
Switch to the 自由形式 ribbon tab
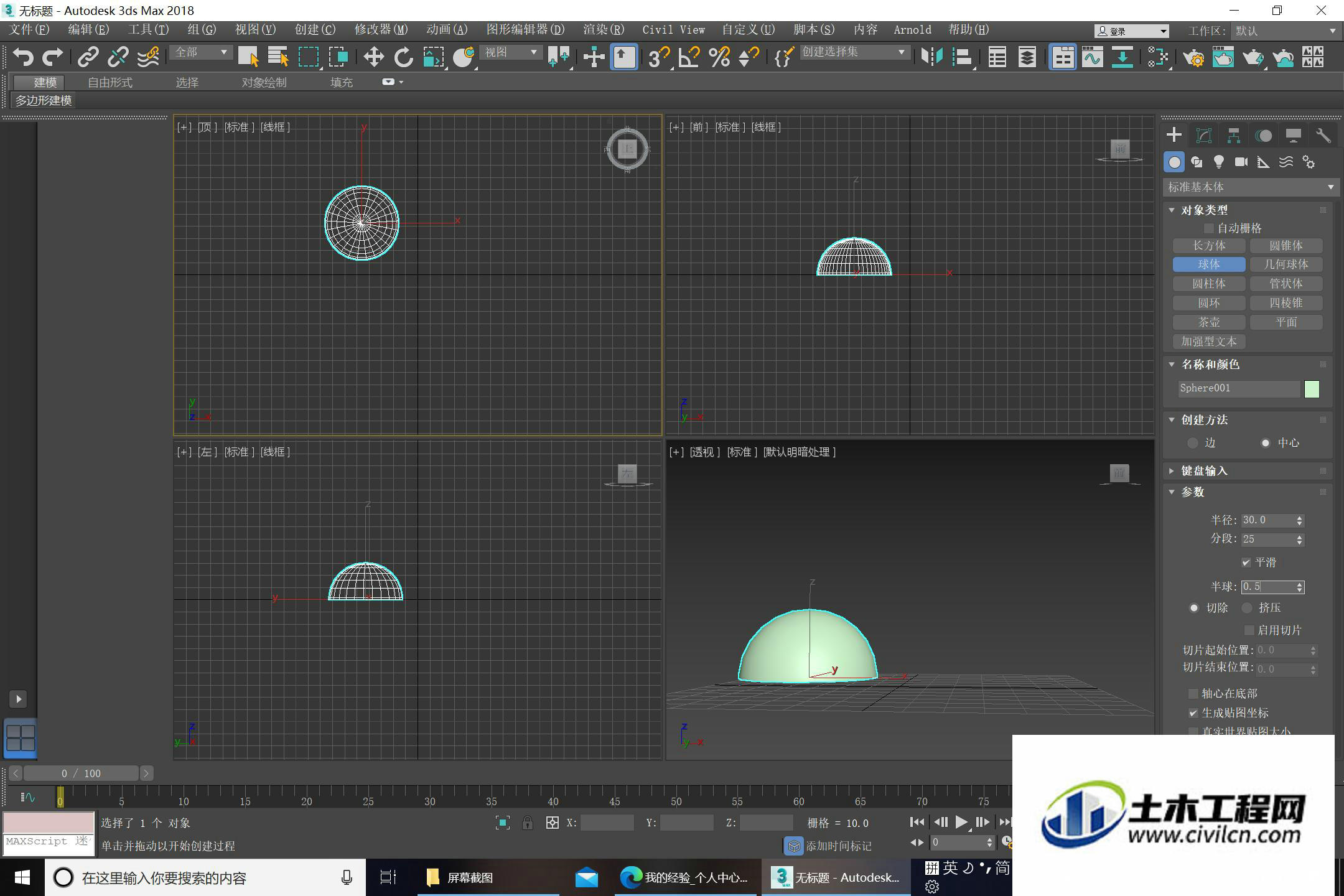click(x=110, y=82)
